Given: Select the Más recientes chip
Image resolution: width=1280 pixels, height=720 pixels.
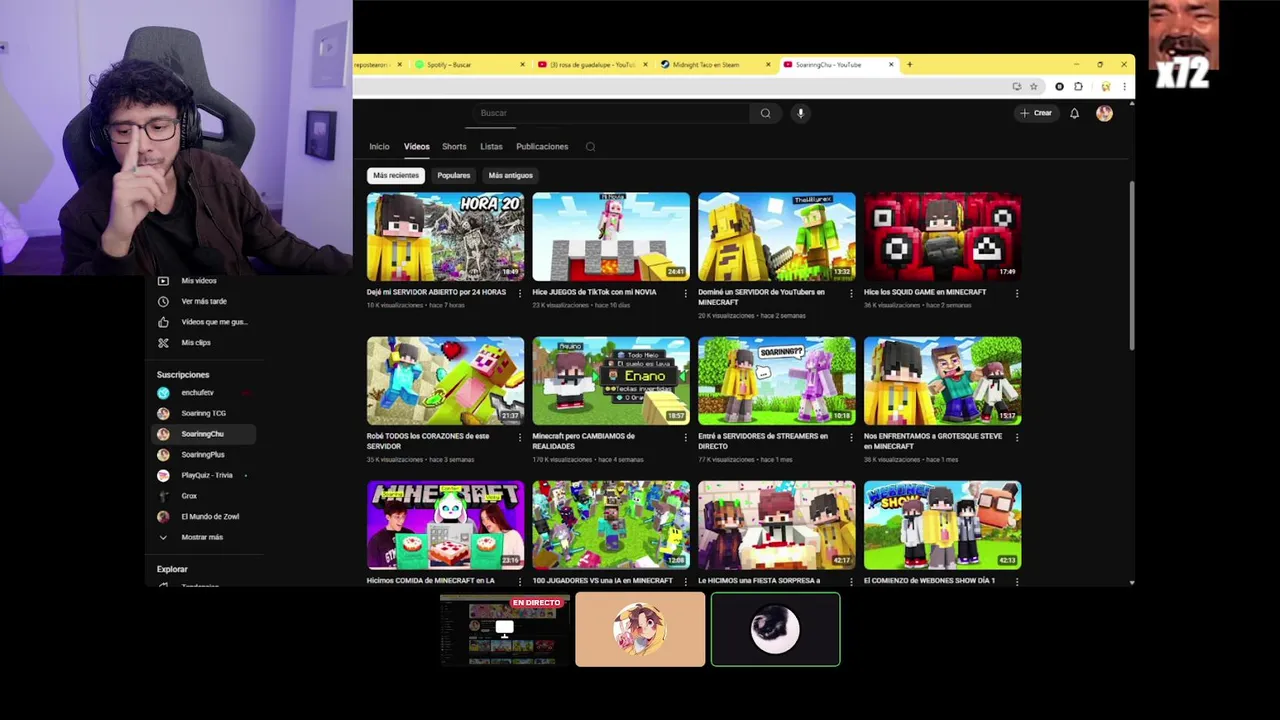Looking at the screenshot, I should point(396,175).
